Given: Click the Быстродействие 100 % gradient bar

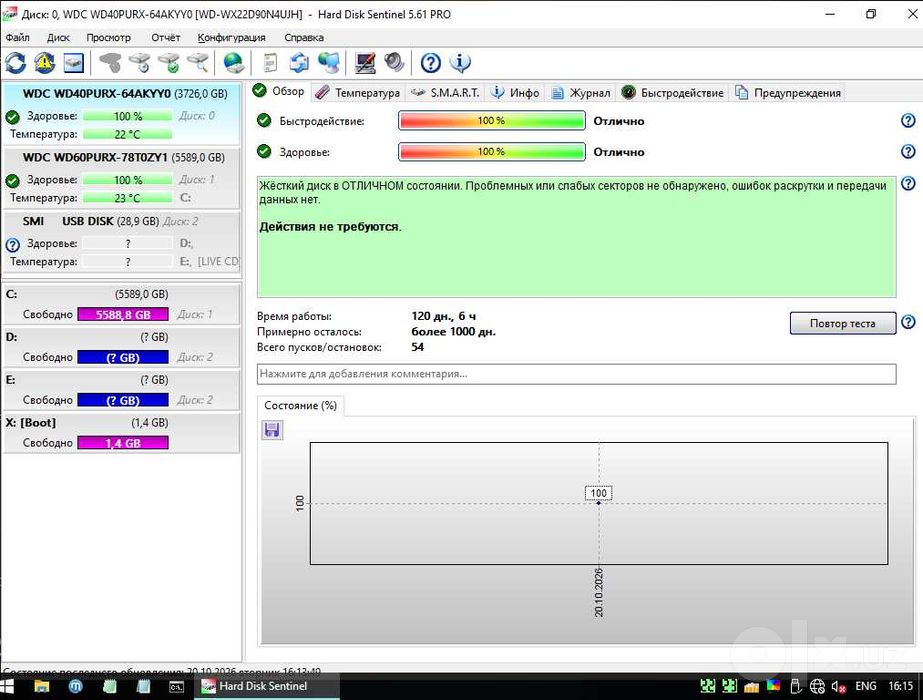Looking at the screenshot, I should coord(492,121).
